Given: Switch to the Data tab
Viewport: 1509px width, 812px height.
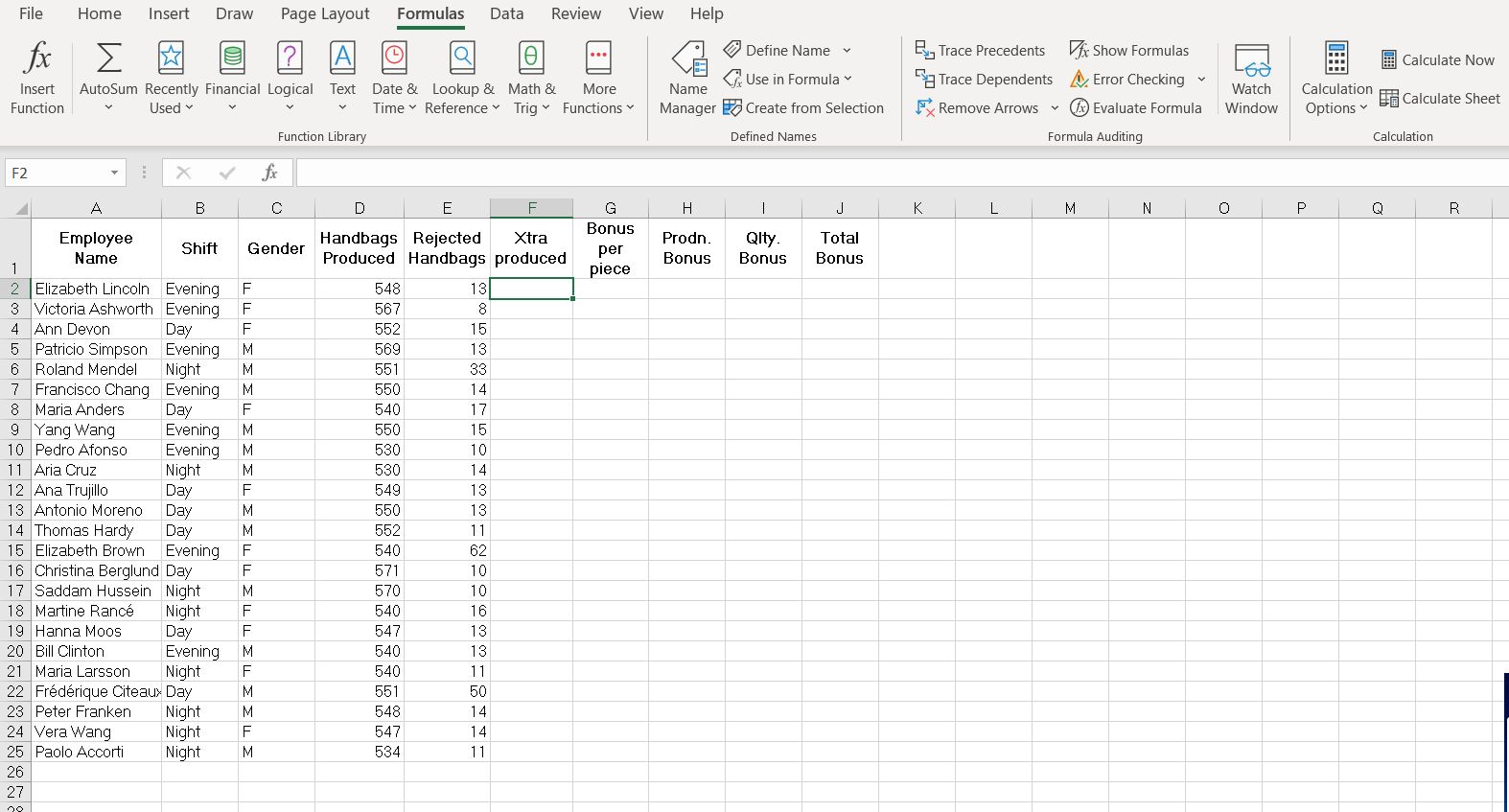Looking at the screenshot, I should (x=506, y=13).
